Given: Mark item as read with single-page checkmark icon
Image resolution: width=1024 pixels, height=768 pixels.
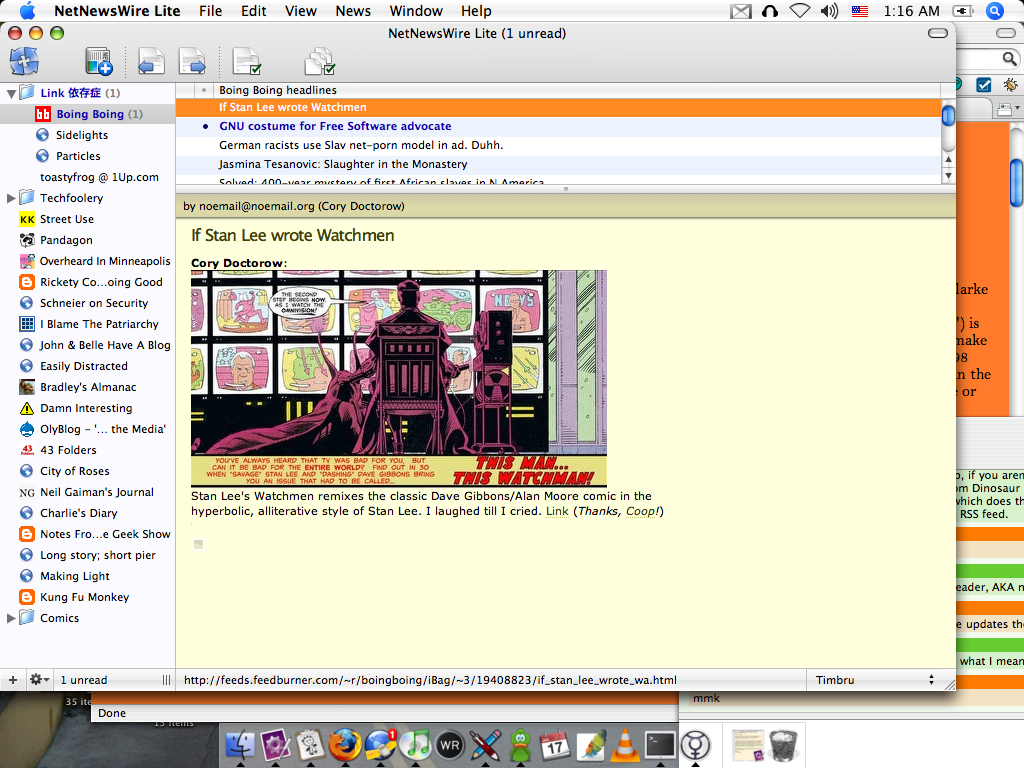Looking at the screenshot, I should pos(247,61).
